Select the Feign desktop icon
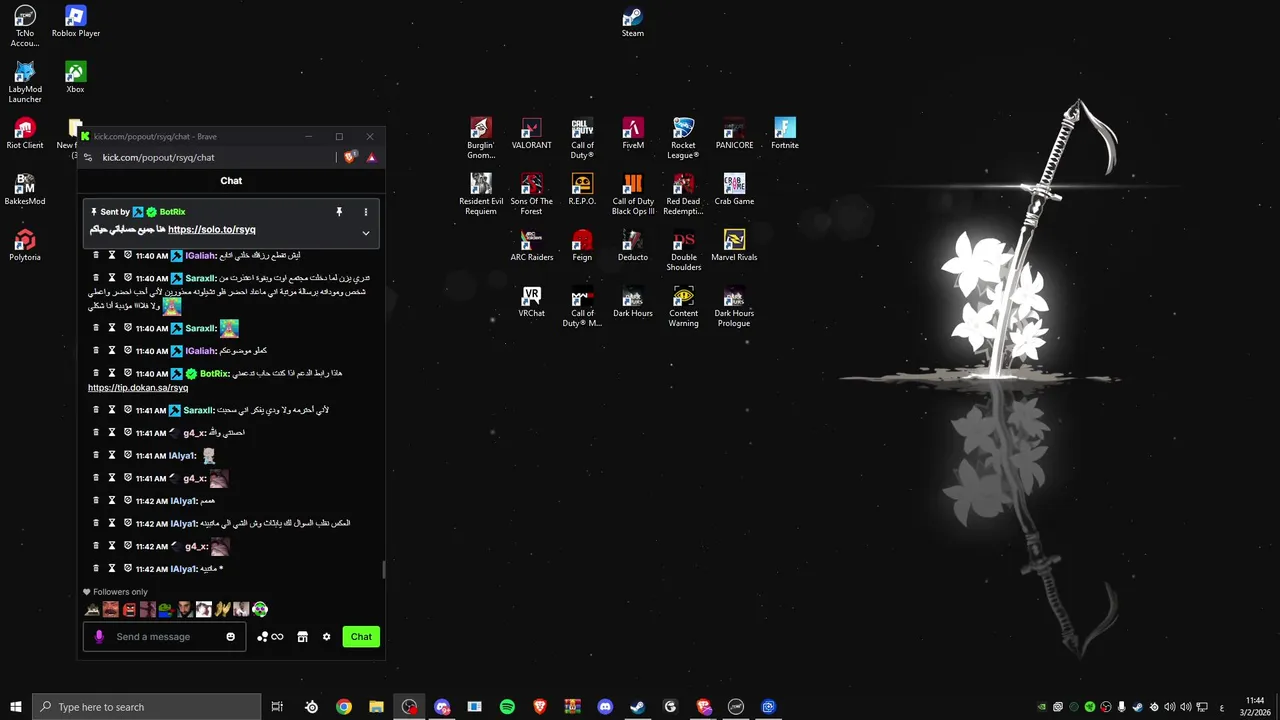 point(582,246)
